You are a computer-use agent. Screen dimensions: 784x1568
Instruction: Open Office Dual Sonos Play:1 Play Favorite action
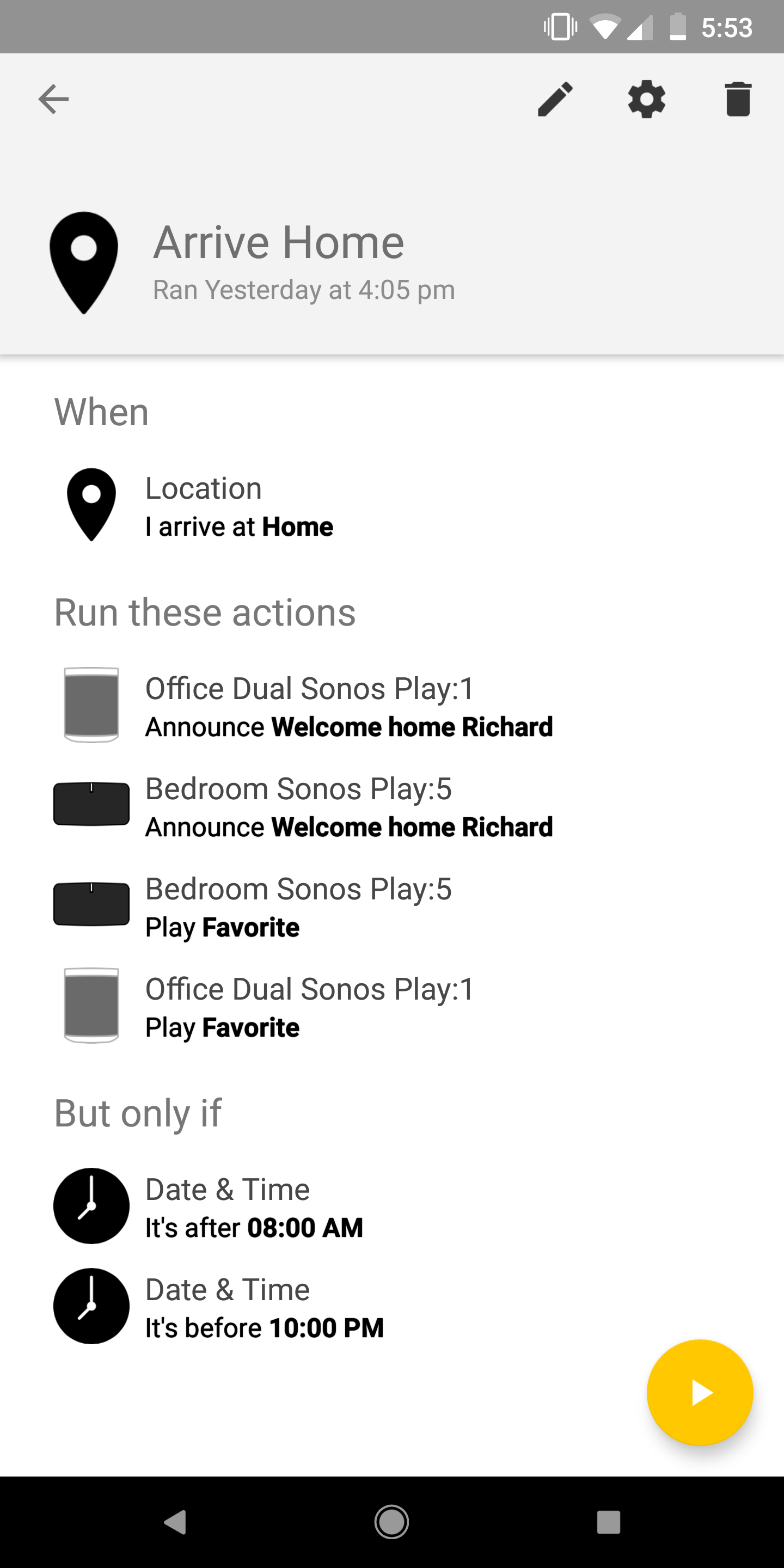click(x=309, y=1007)
